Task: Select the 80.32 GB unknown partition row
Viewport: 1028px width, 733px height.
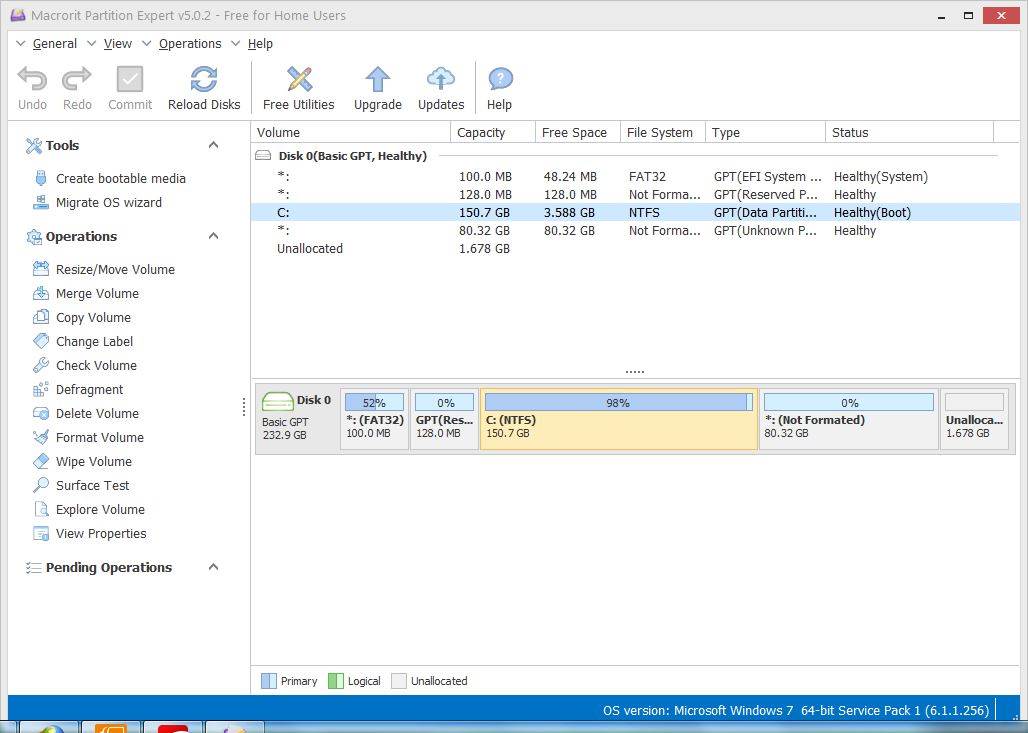Action: [635, 231]
